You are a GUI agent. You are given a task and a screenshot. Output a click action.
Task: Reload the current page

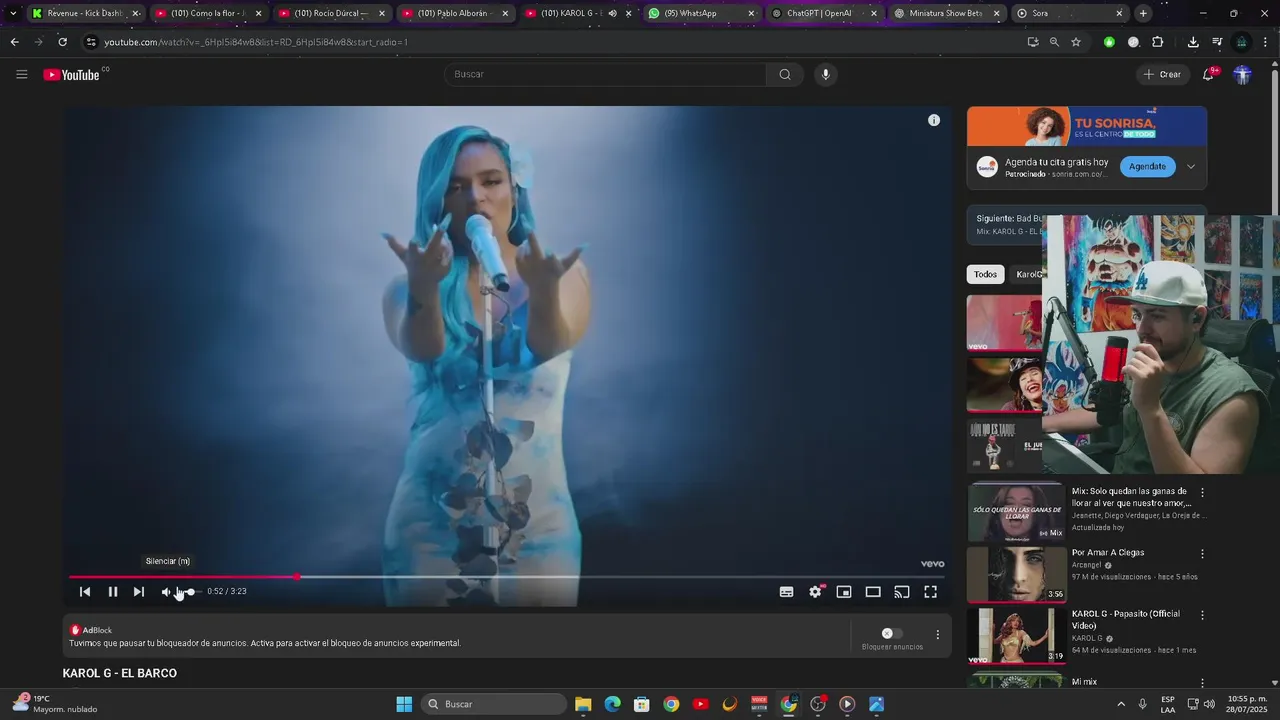(62, 42)
